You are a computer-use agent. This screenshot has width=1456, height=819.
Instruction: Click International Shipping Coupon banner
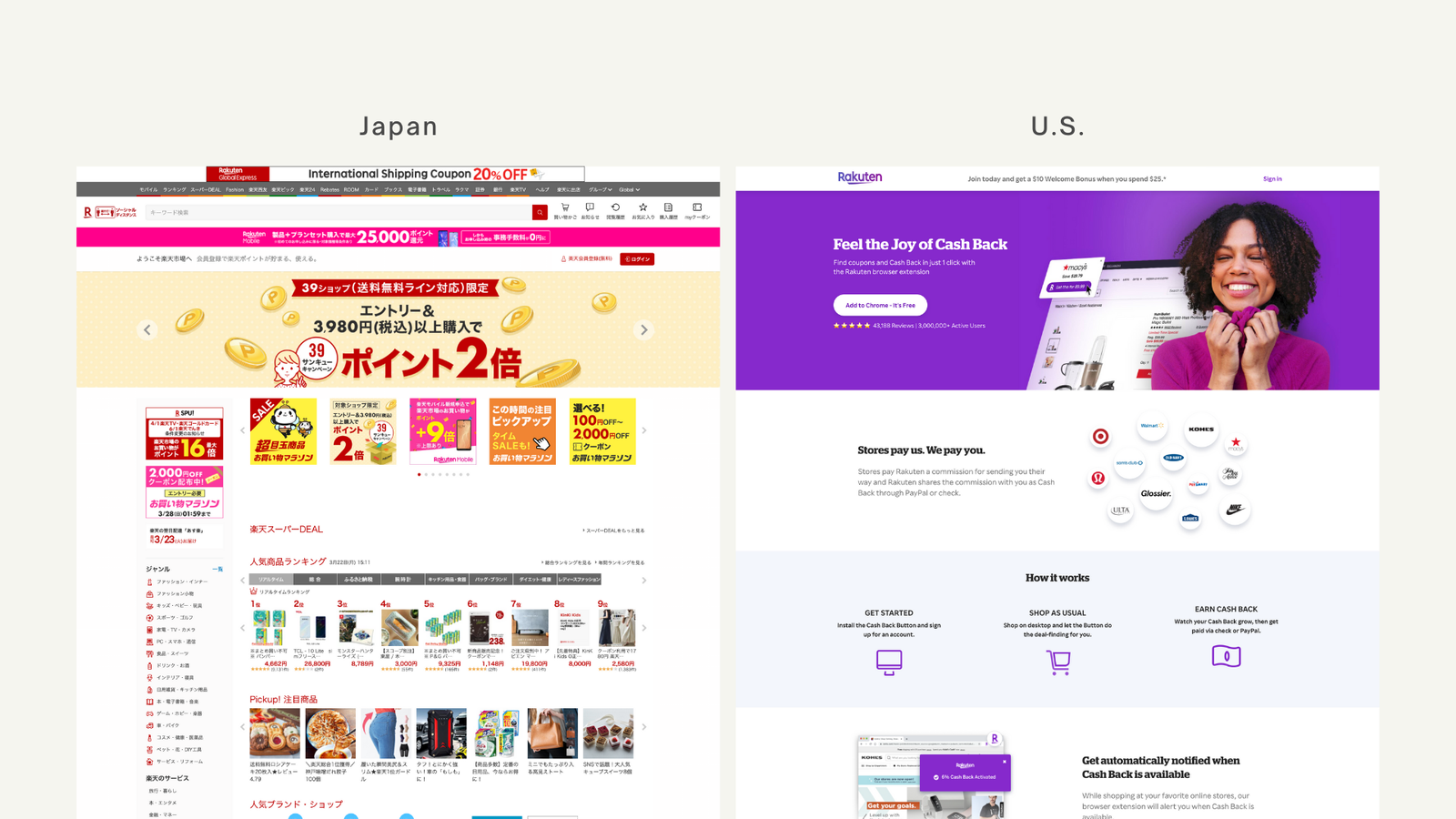click(396, 174)
